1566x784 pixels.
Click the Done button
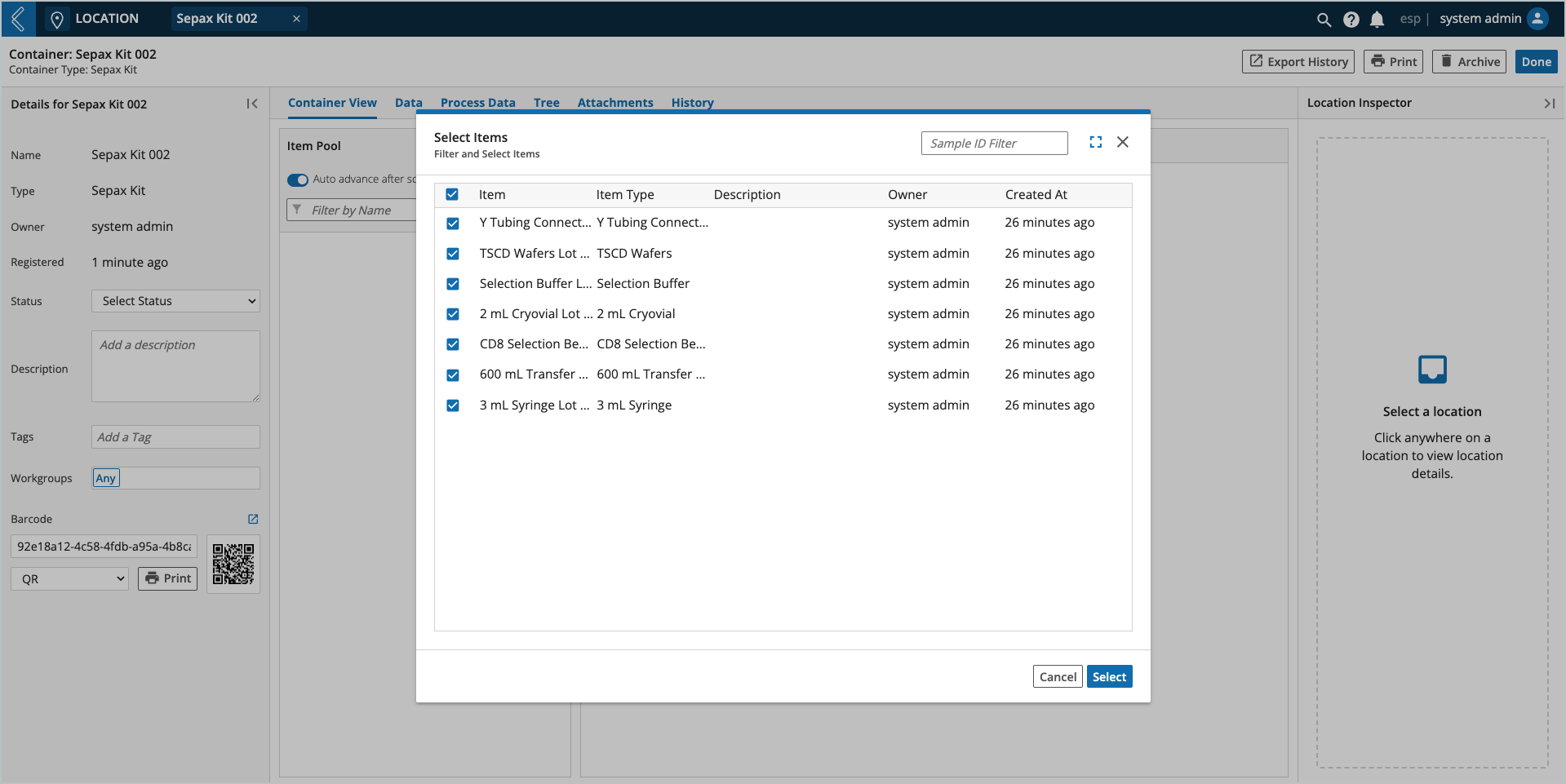point(1537,62)
